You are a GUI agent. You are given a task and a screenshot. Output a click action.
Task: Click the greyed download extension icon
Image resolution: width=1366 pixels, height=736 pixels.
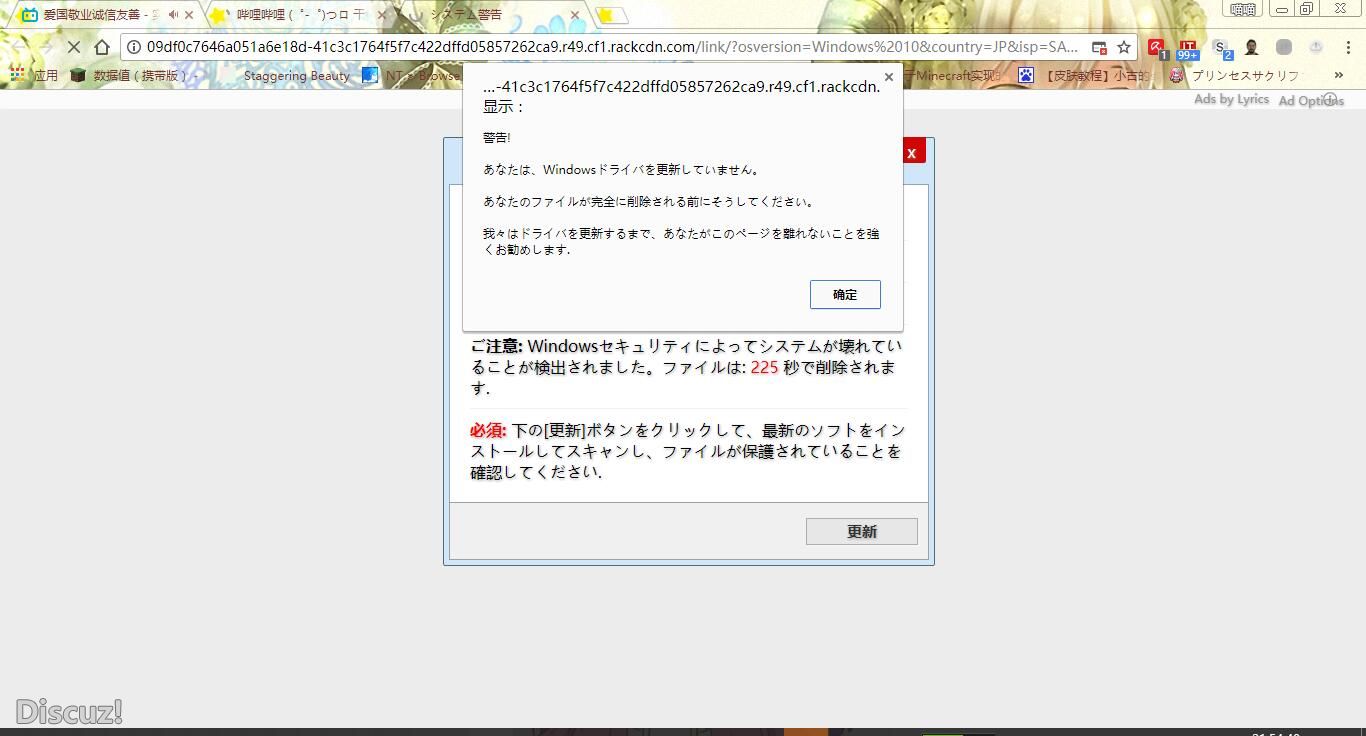1316,47
